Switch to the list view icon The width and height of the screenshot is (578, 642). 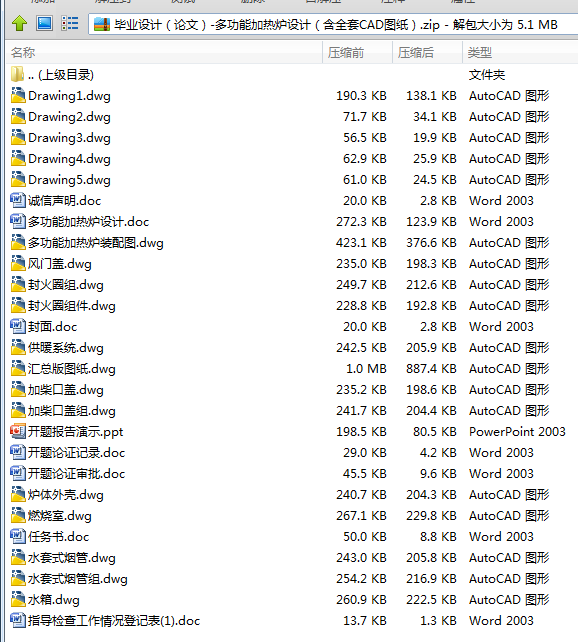[70, 23]
